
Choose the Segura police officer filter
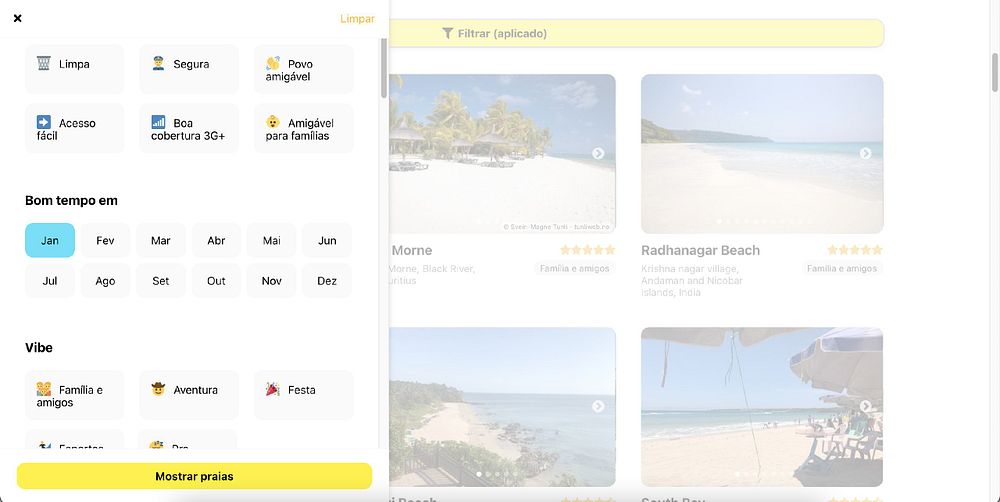tap(189, 69)
